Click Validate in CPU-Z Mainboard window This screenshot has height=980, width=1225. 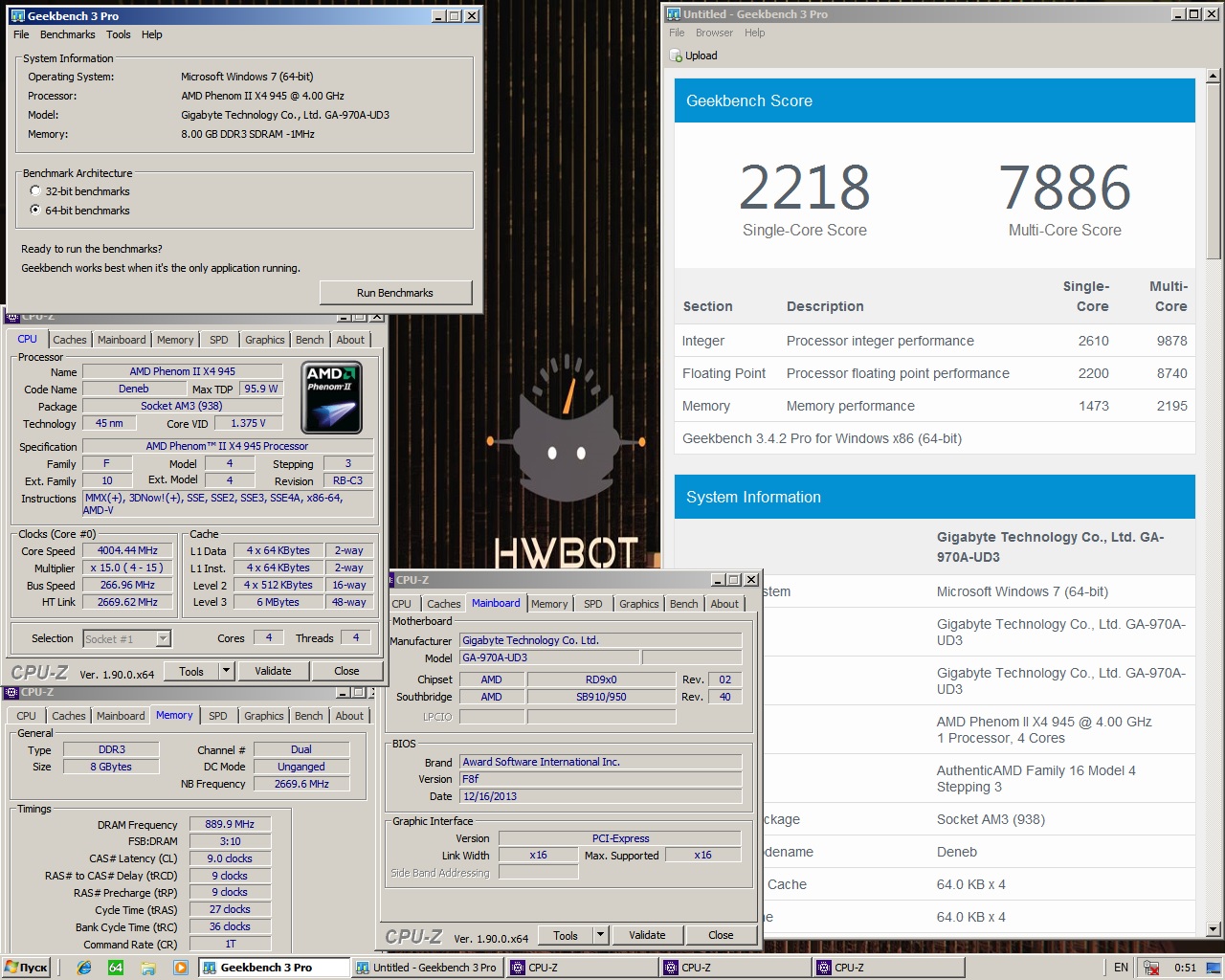(x=647, y=935)
